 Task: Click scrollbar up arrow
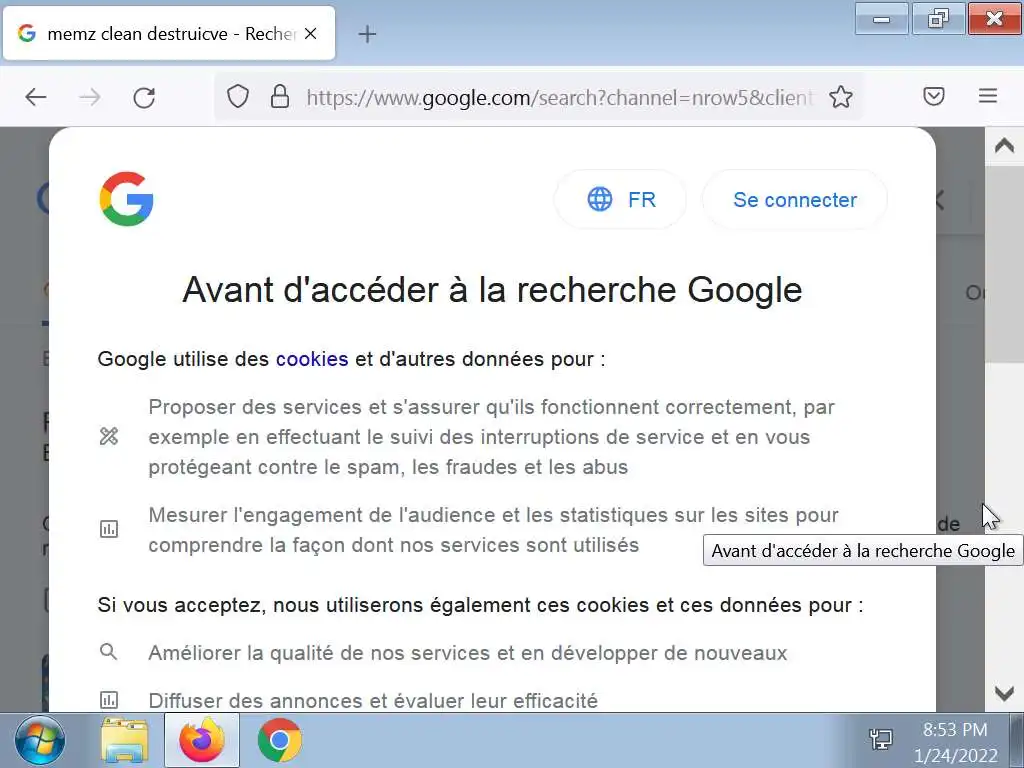(1004, 146)
